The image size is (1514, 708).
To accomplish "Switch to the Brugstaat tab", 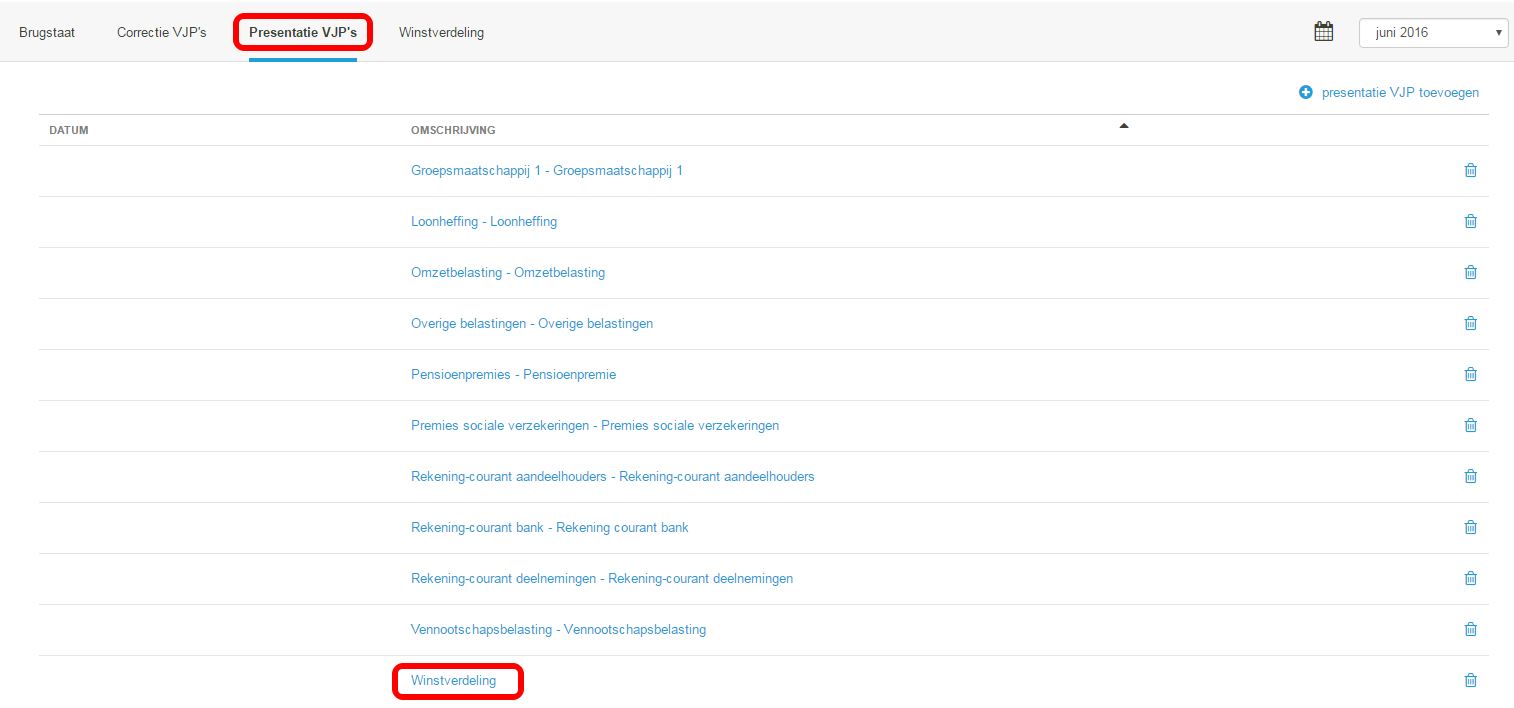I will tap(47, 32).
